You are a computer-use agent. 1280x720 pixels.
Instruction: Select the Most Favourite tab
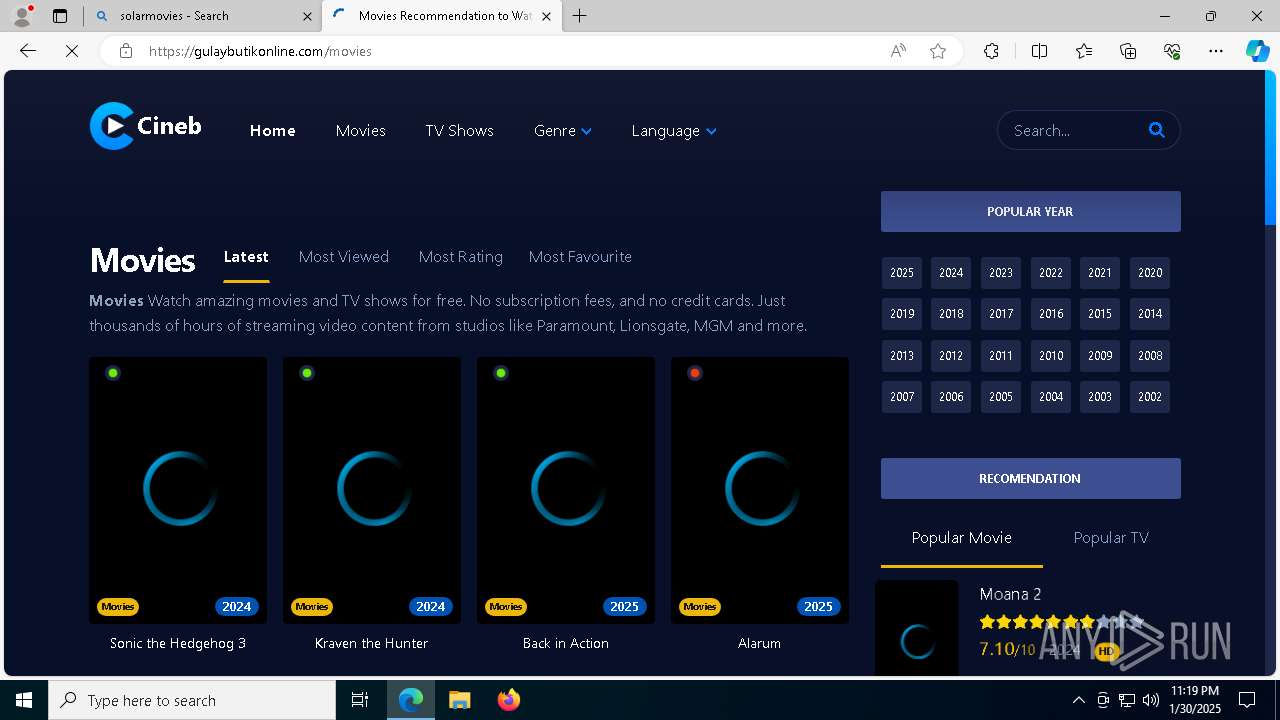[x=580, y=257]
